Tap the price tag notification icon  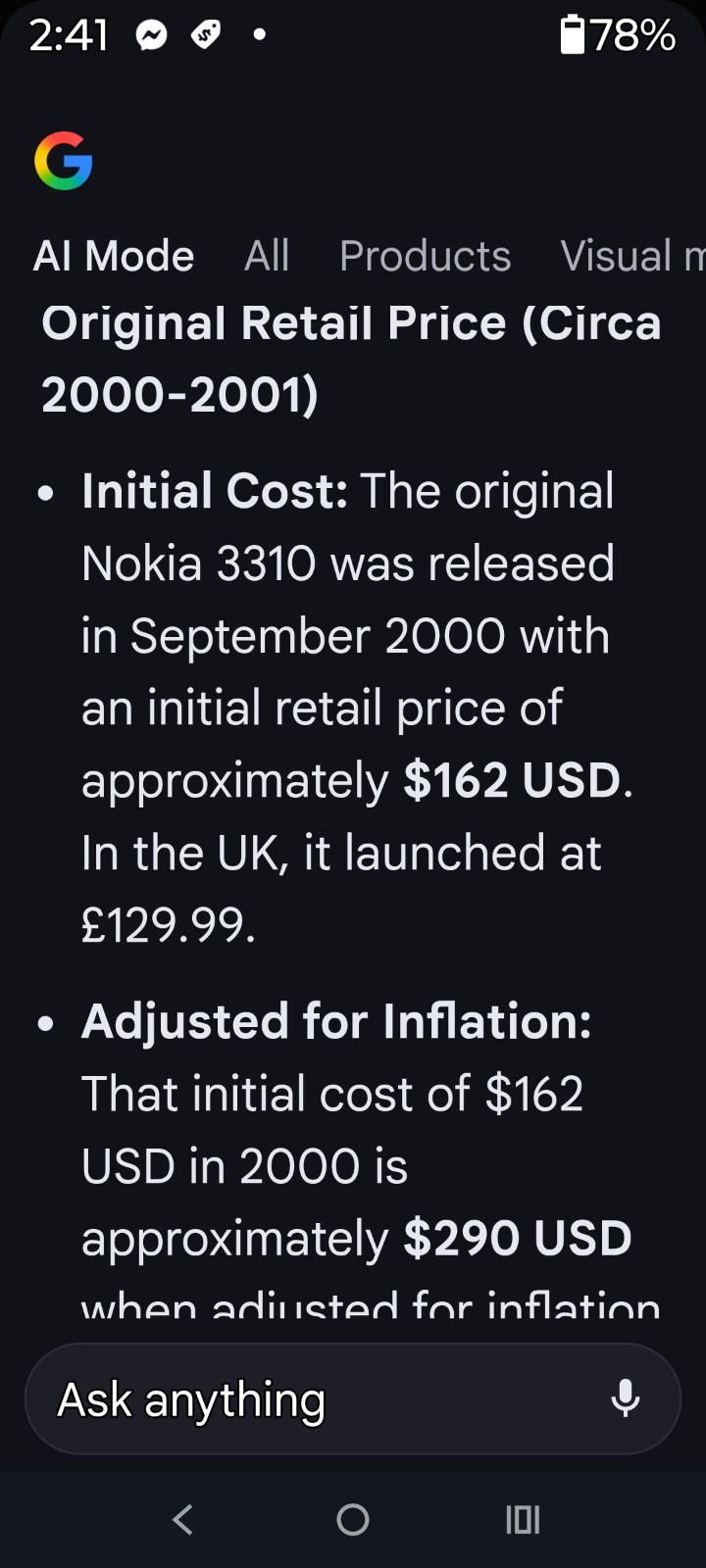205,36
